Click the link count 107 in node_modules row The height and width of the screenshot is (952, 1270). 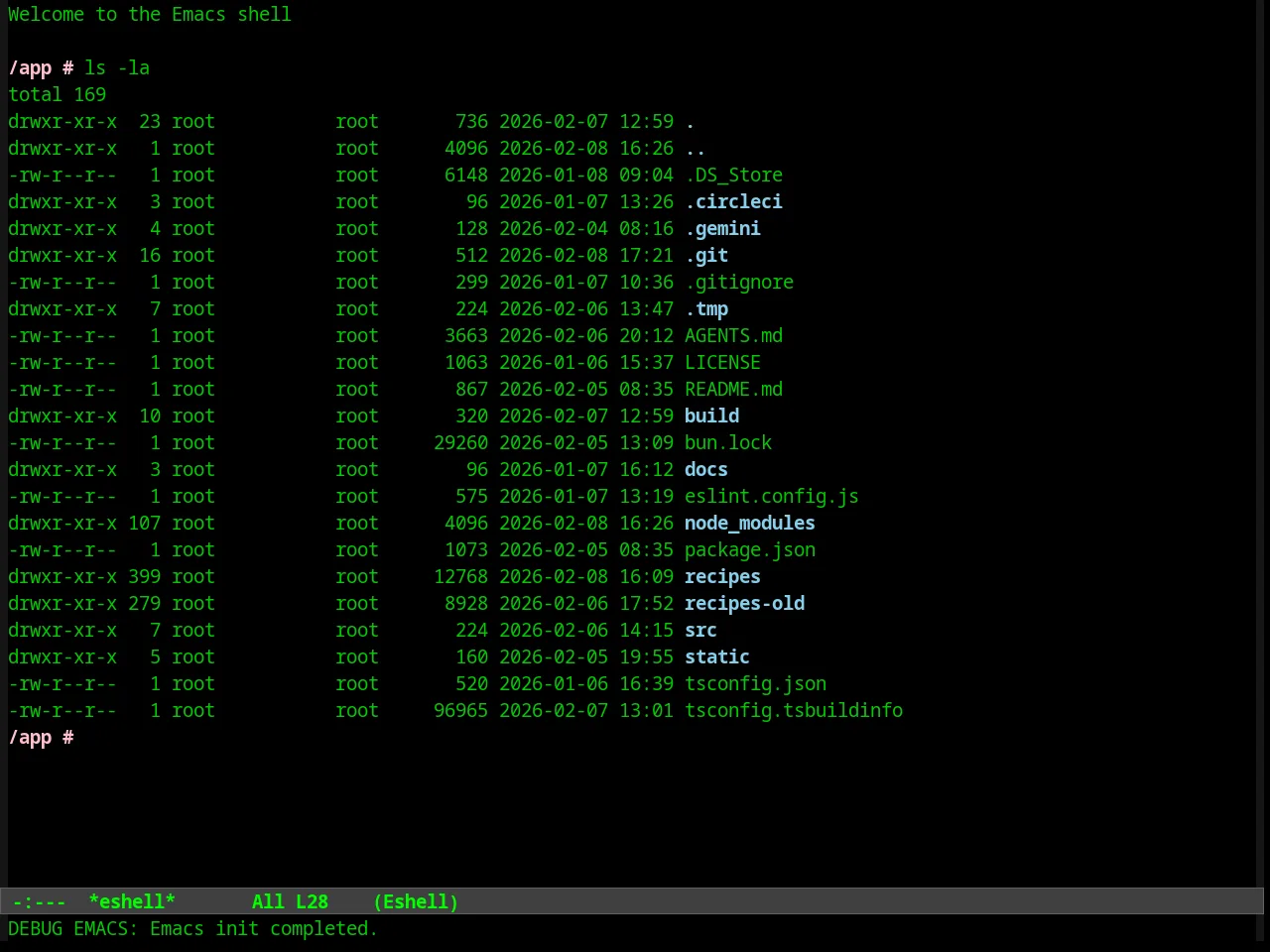click(x=144, y=523)
